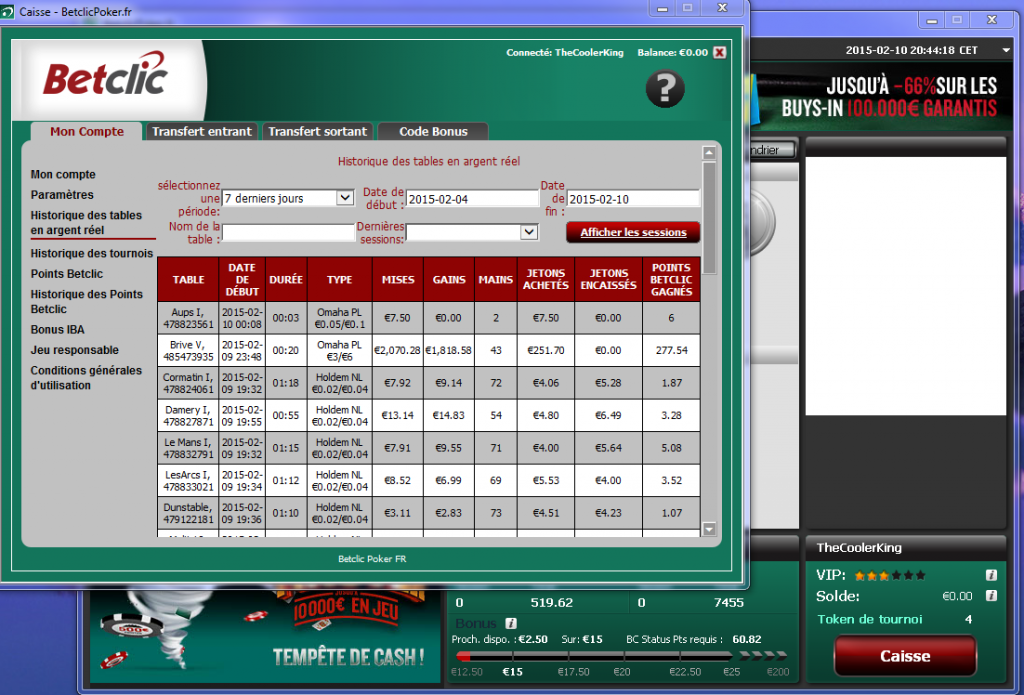Open Mon compte in the sidebar

point(63,174)
